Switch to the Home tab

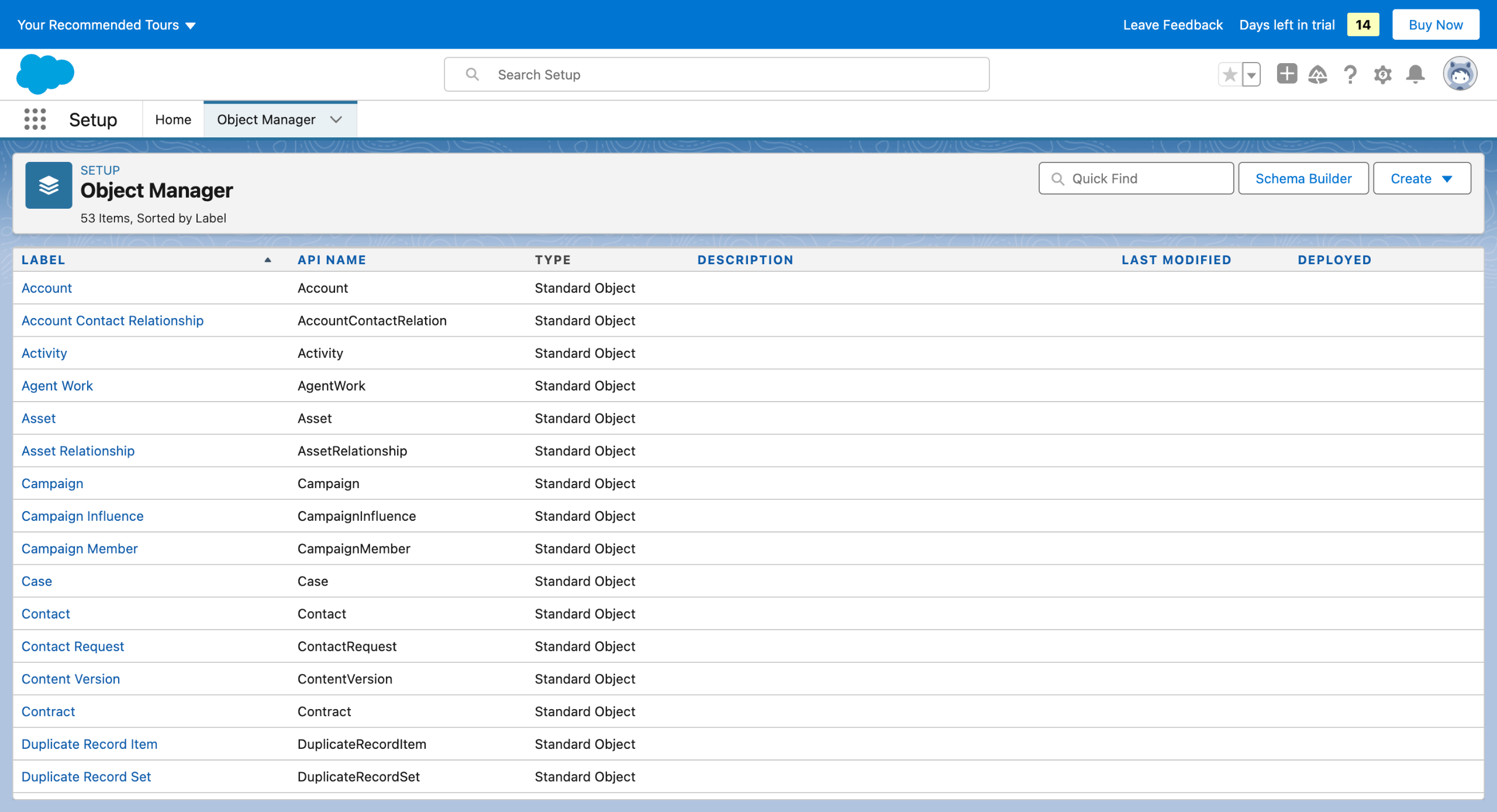[173, 120]
